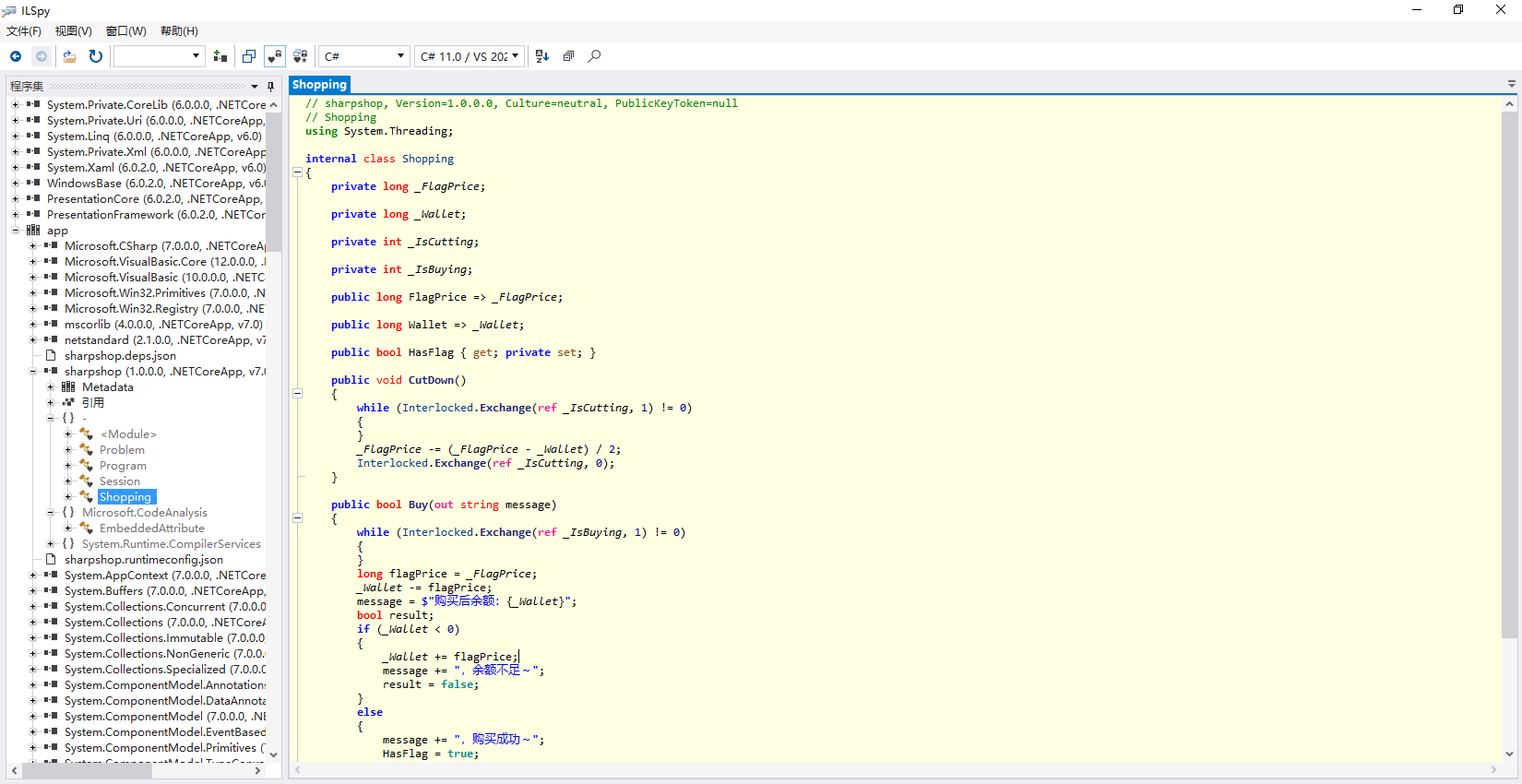
Task: Open the 程序集 panel options arrow
Action: [x=255, y=86]
